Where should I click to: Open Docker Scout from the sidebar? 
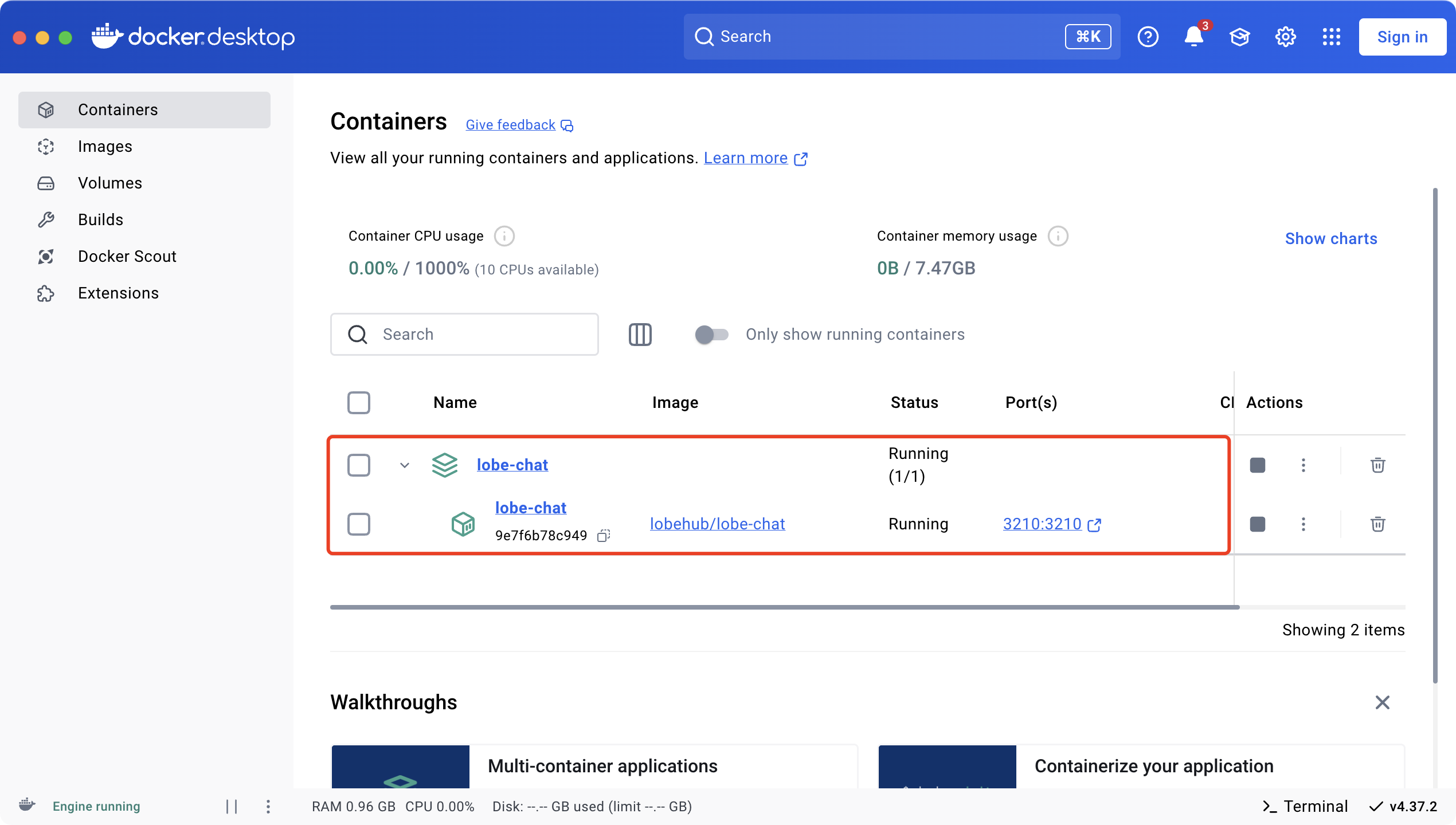pyautogui.click(x=127, y=256)
